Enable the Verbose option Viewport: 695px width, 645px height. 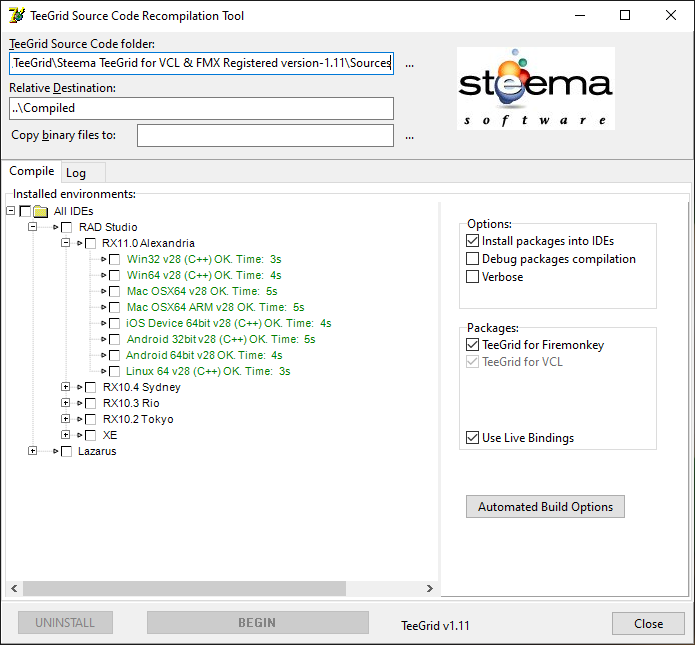pos(472,277)
